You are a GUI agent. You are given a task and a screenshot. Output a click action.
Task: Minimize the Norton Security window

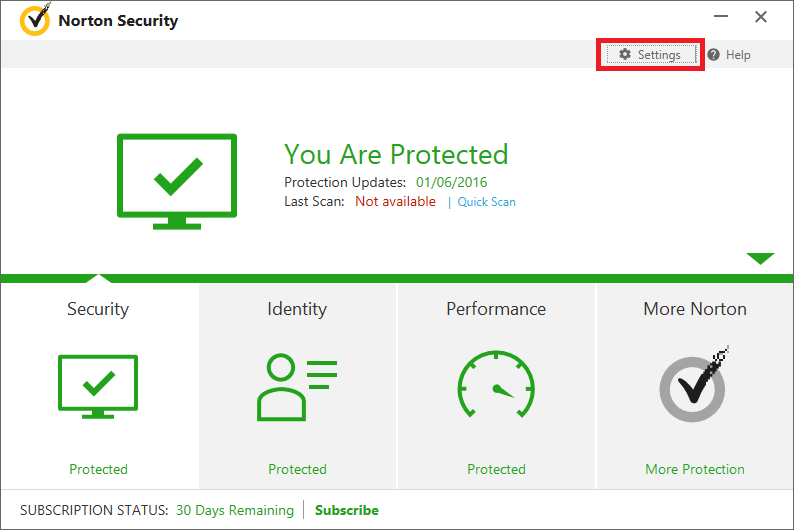point(720,18)
